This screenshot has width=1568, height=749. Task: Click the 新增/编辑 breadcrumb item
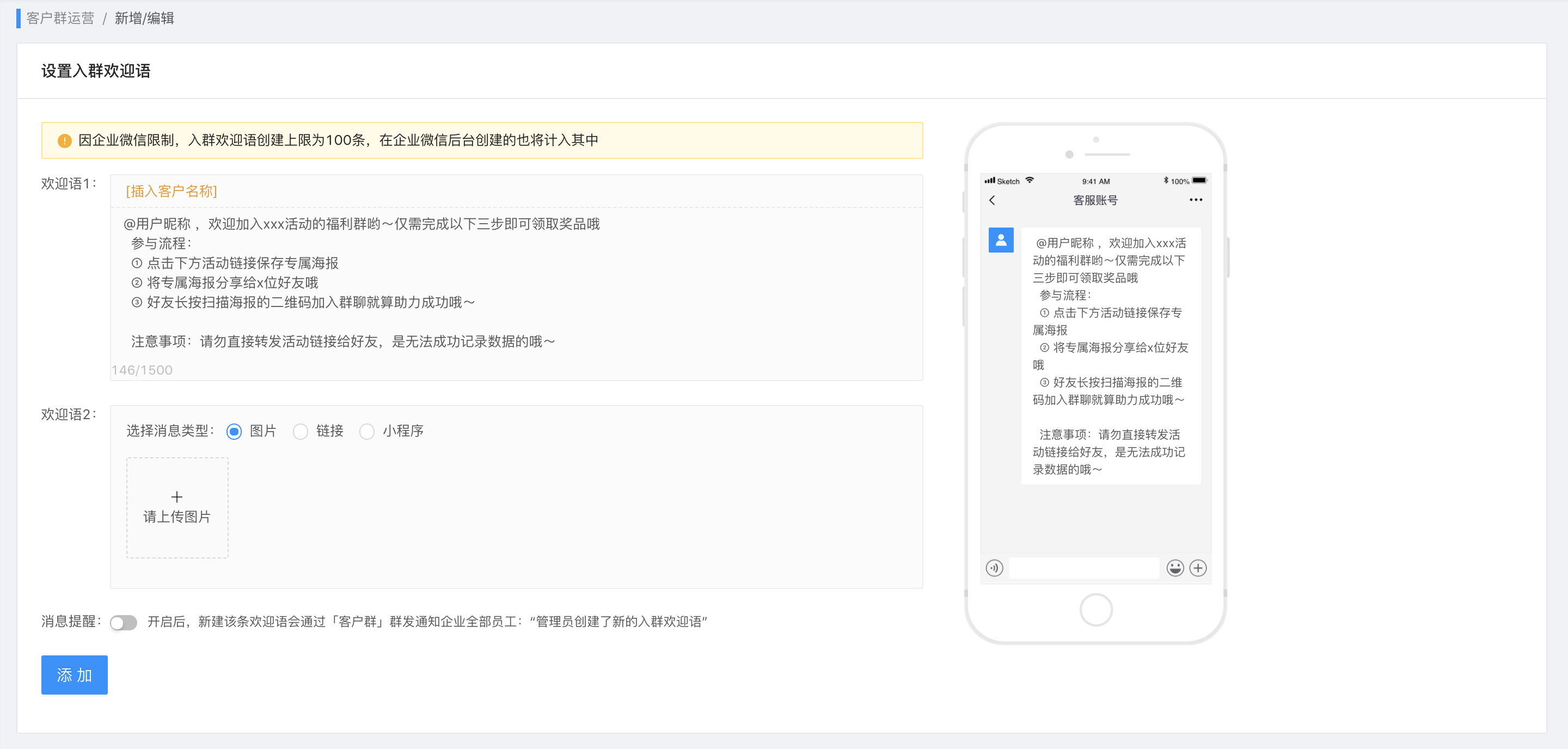pyautogui.click(x=144, y=19)
